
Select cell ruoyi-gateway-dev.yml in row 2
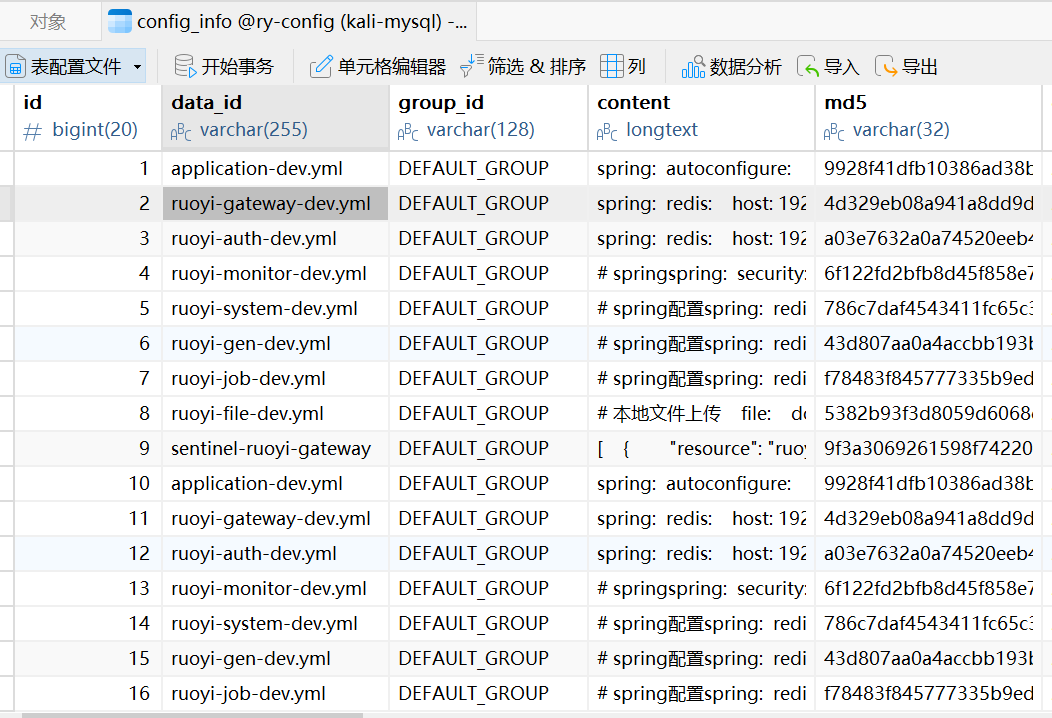275,203
